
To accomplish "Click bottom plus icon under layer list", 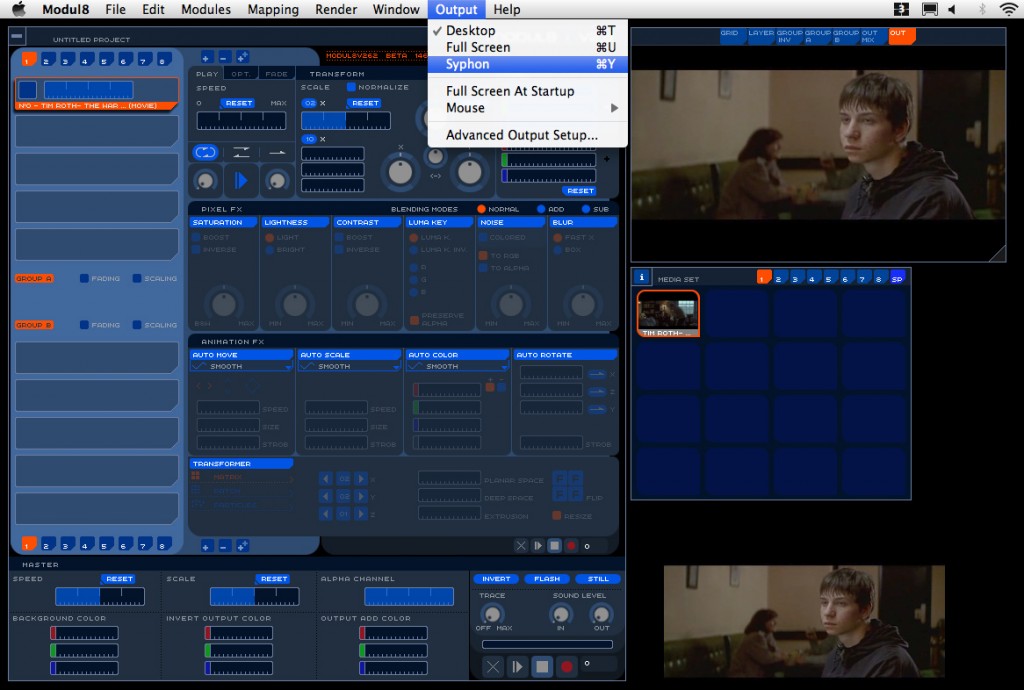I will [x=206, y=546].
